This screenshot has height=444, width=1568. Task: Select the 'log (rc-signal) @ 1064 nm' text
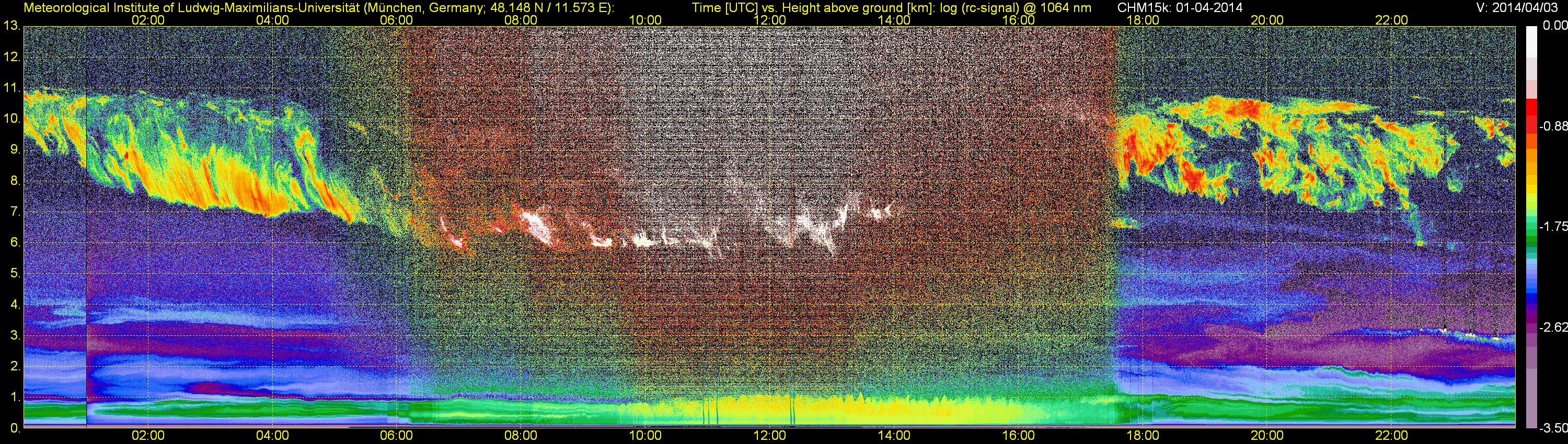(1016, 7)
